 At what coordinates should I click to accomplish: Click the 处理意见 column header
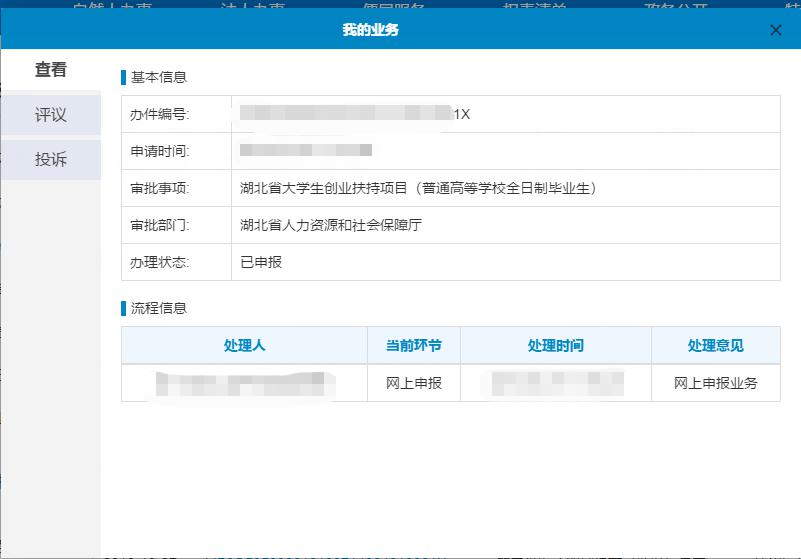coord(716,345)
